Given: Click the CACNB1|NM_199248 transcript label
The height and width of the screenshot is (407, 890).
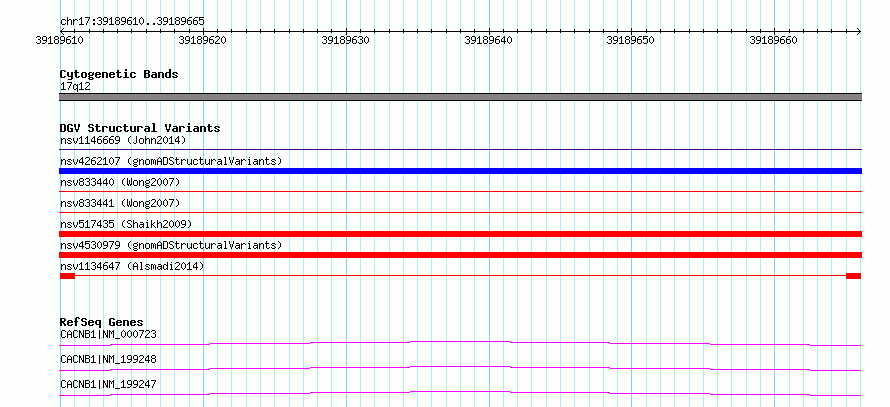Looking at the screenshot, I should coord(108,359).
